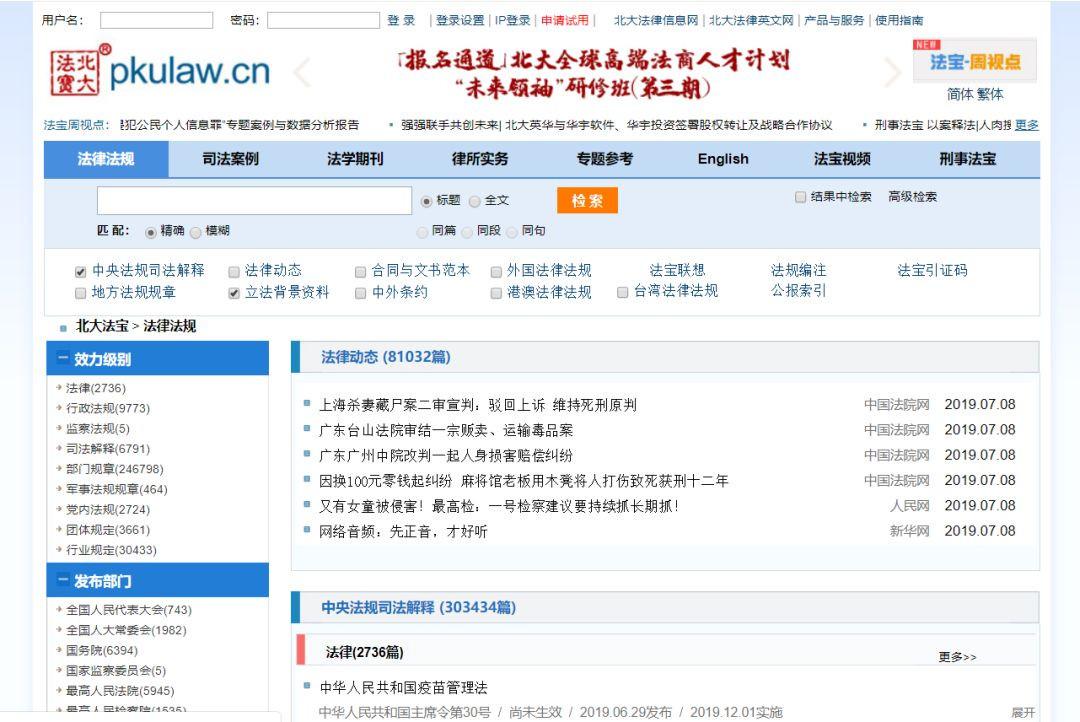1080x722 pixels.
Task: Click 申请试用 link
Action: [565, 21]
